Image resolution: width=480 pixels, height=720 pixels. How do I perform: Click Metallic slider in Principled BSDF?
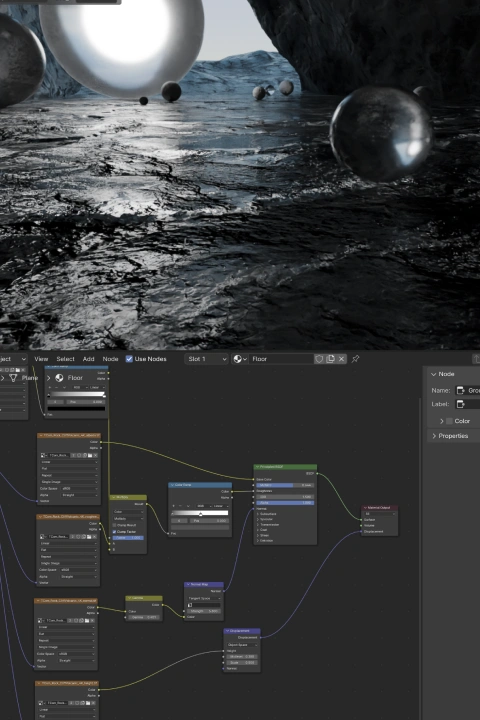pos(285,485)
